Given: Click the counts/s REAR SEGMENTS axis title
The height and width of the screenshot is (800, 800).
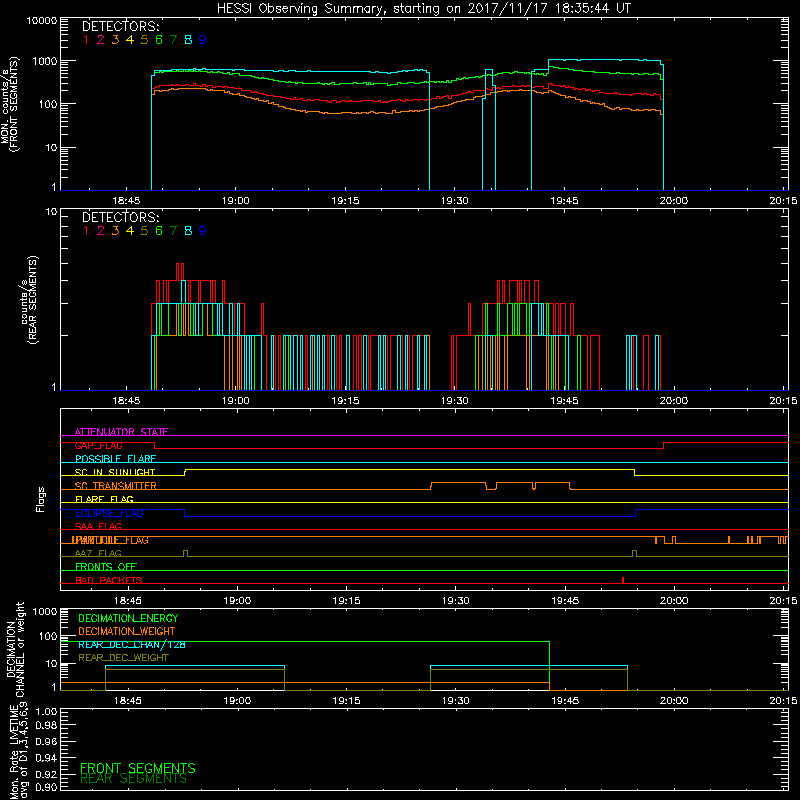Looking at the screenshot, I should click(x=29, y=300).
